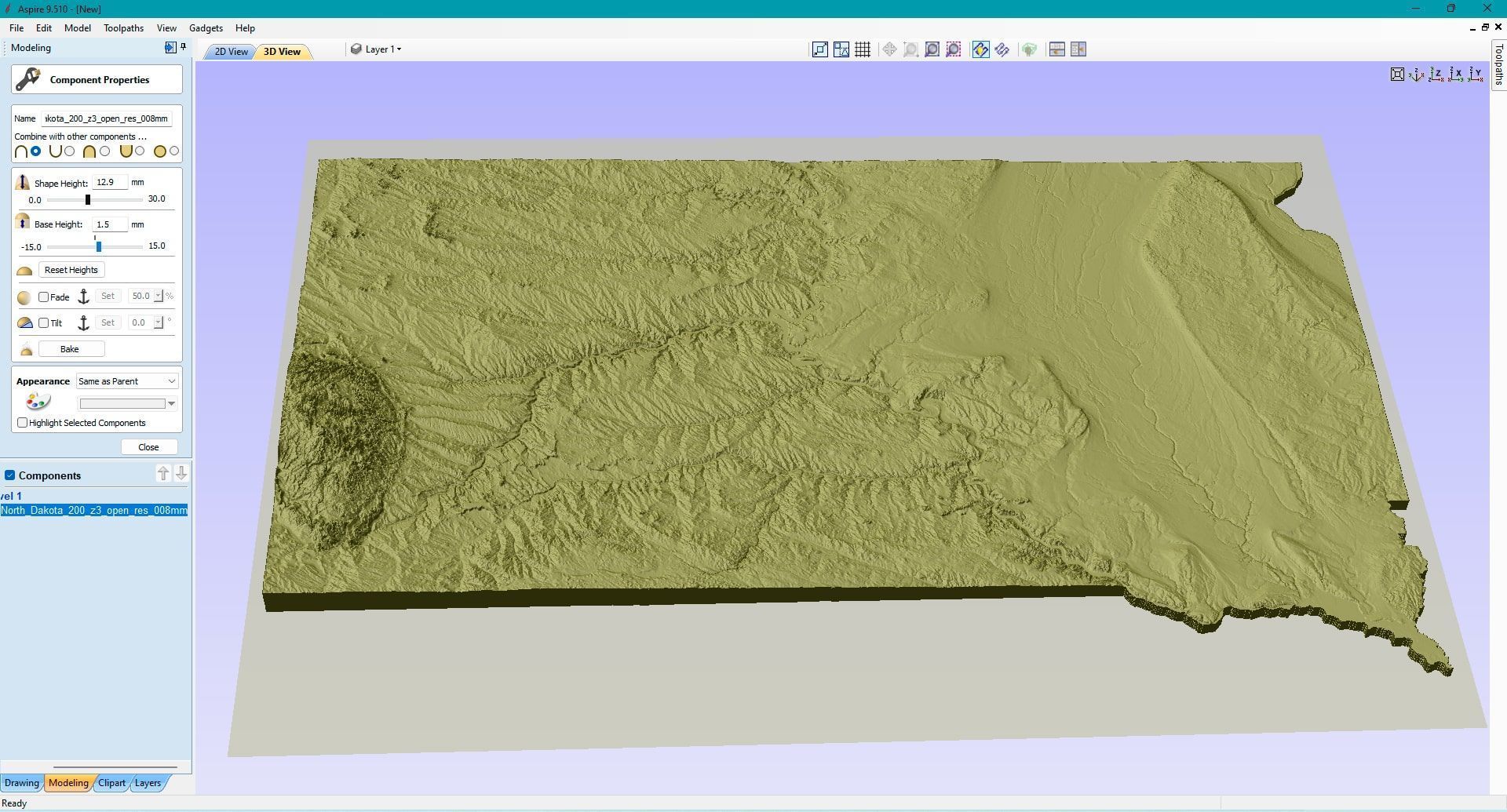1507x812 pixels.
Task: View the model down the Z axis
Action: click(1436, 75)
